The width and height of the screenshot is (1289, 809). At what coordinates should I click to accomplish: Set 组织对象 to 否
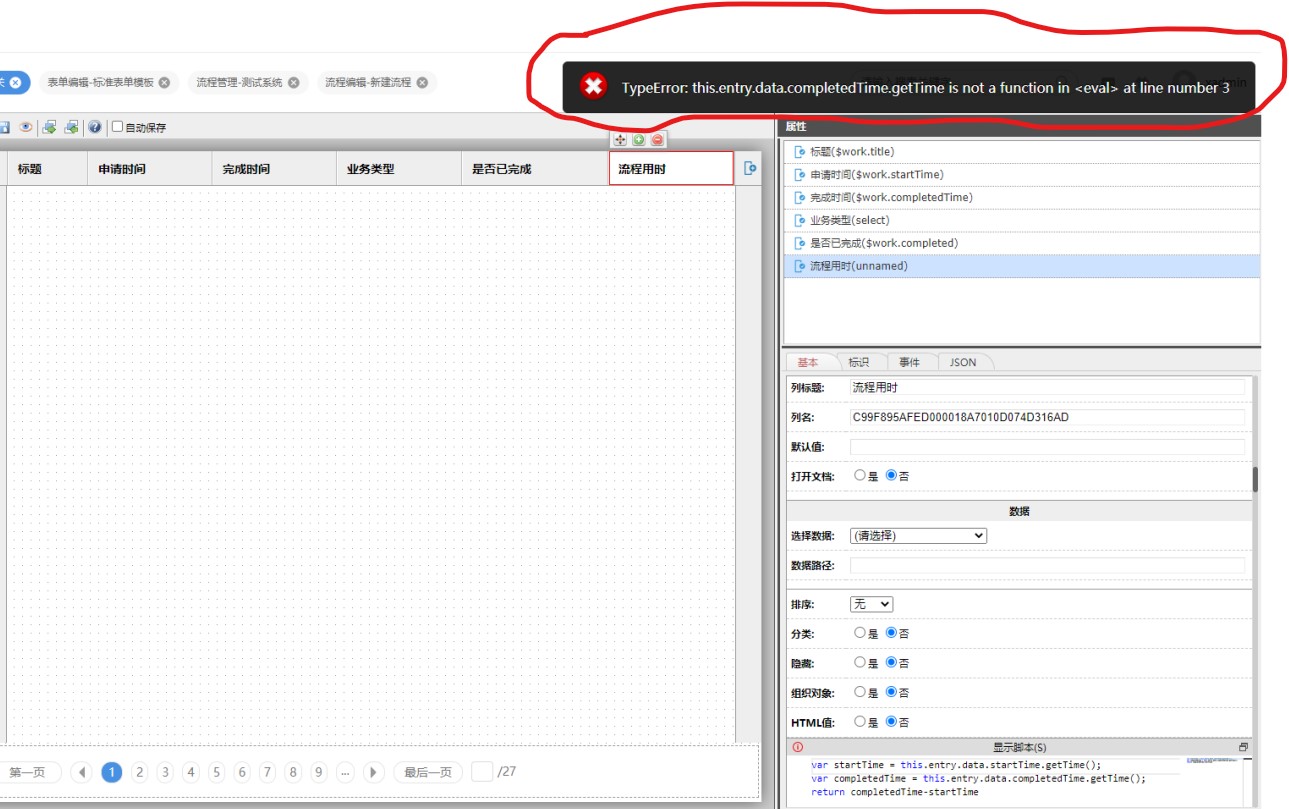click(891, 692)
